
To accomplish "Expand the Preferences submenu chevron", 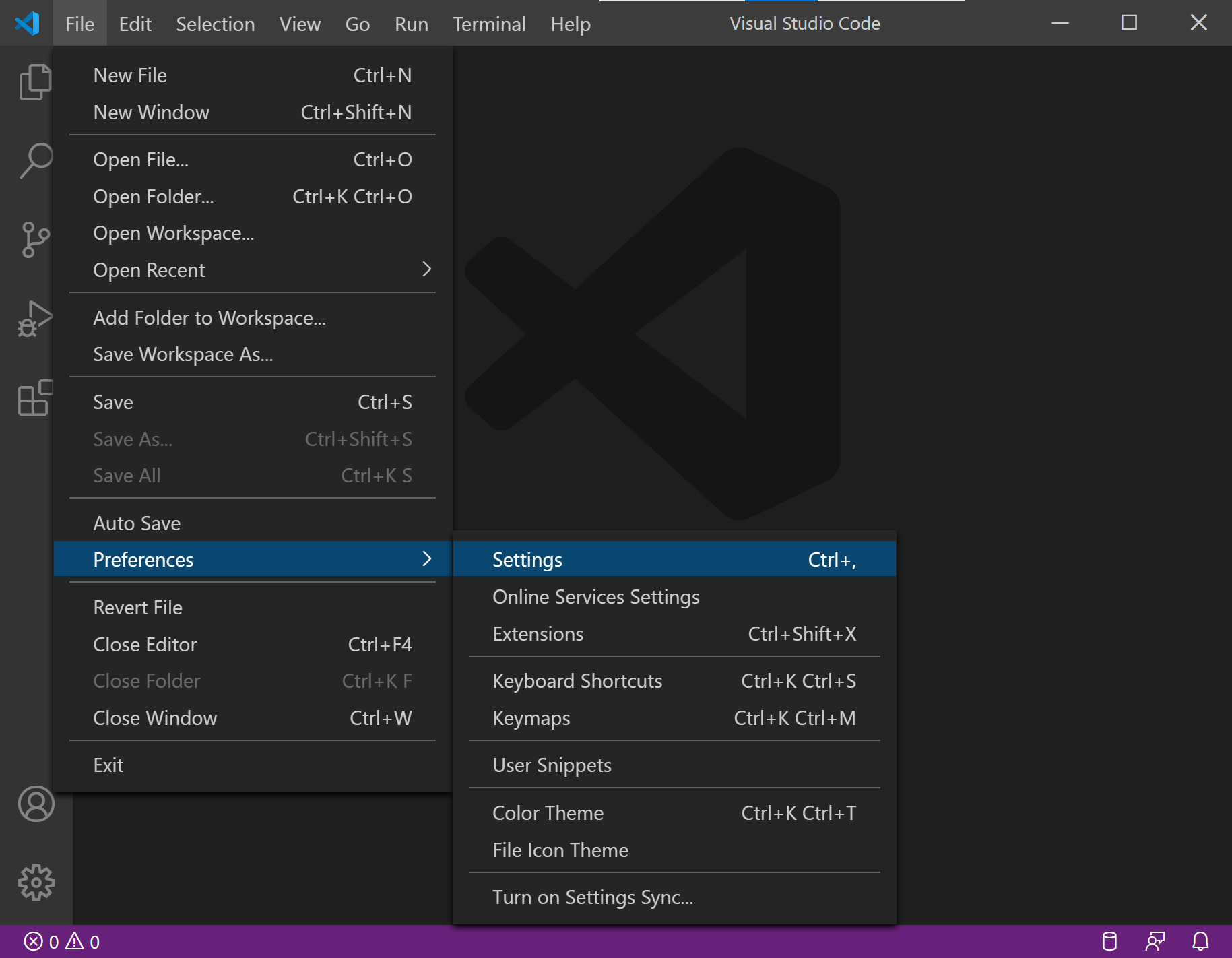I will pos(426,559).
